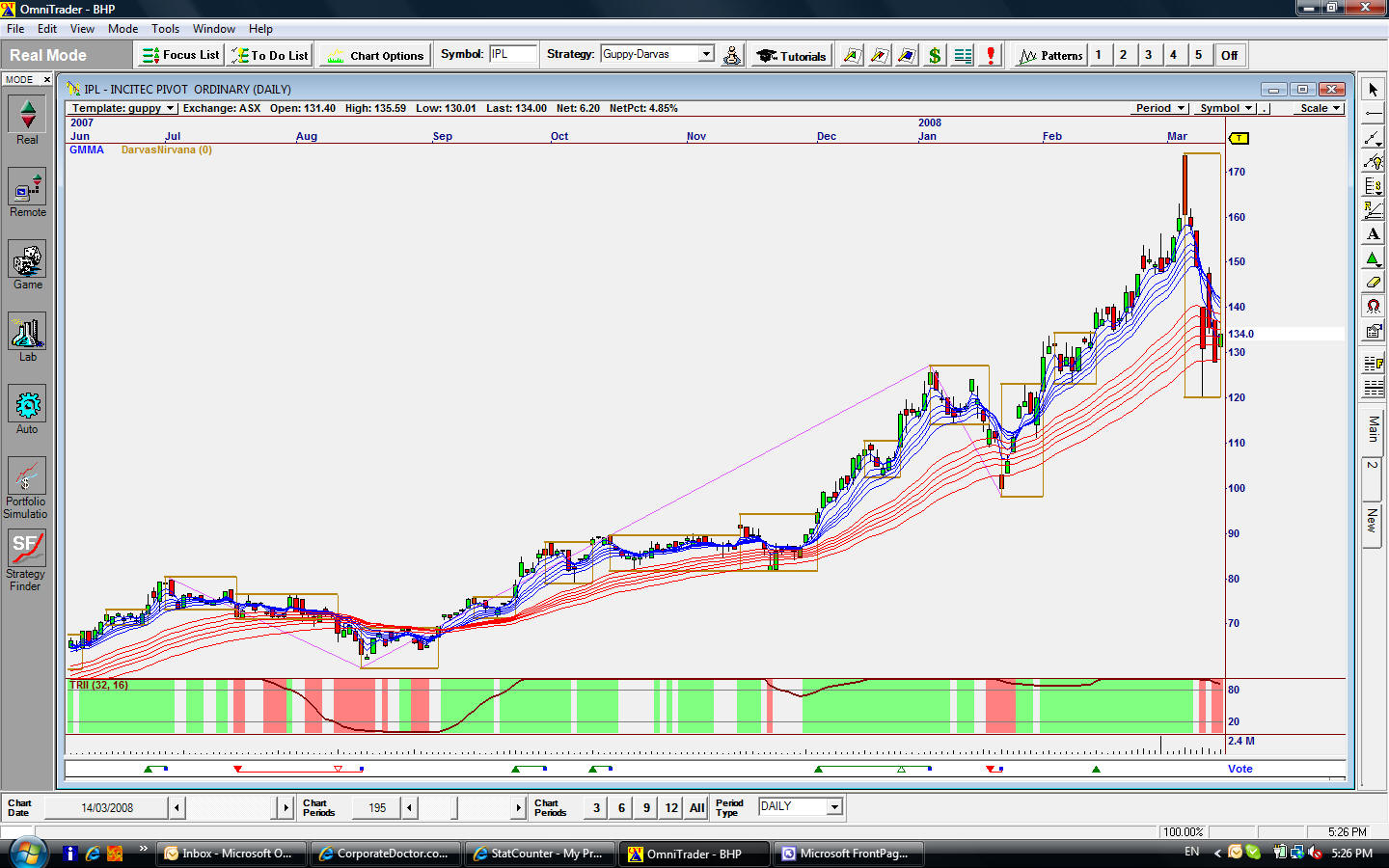The width and height of the screenshot is (1389, 868).
Task: Close the MODE panel
Action: (x=46, y=80)
